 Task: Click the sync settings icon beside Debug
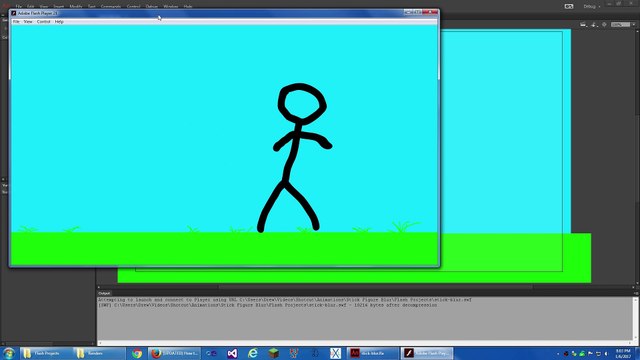click(569, 7)
